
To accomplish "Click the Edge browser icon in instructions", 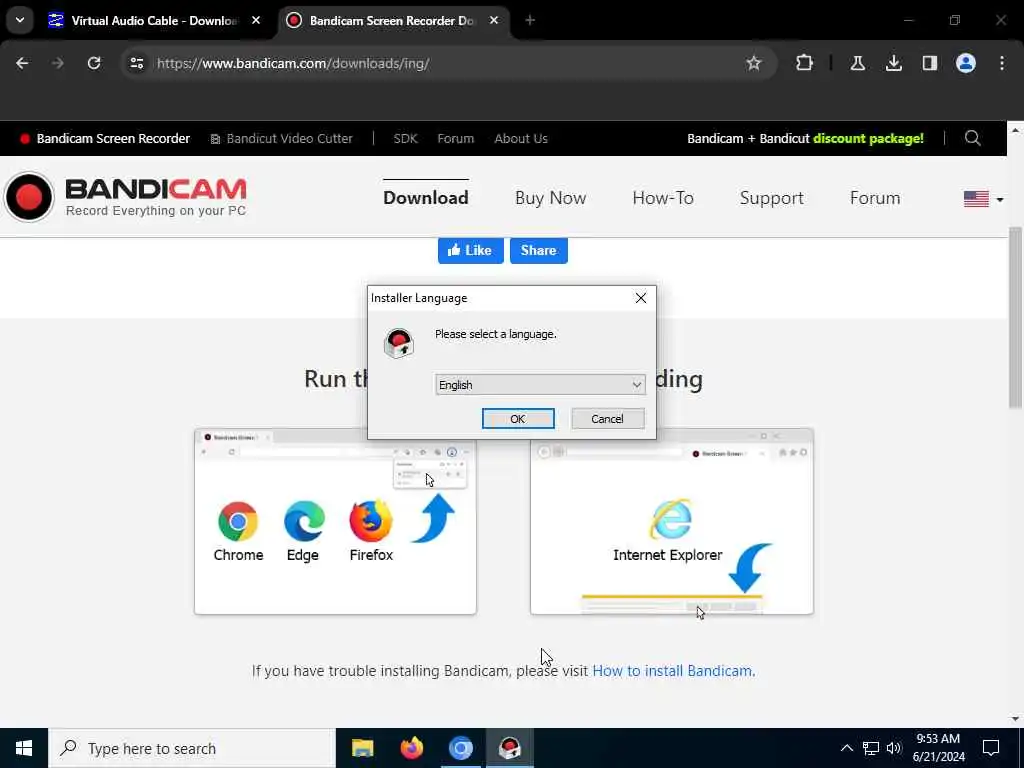I will (x=304, y=521).
